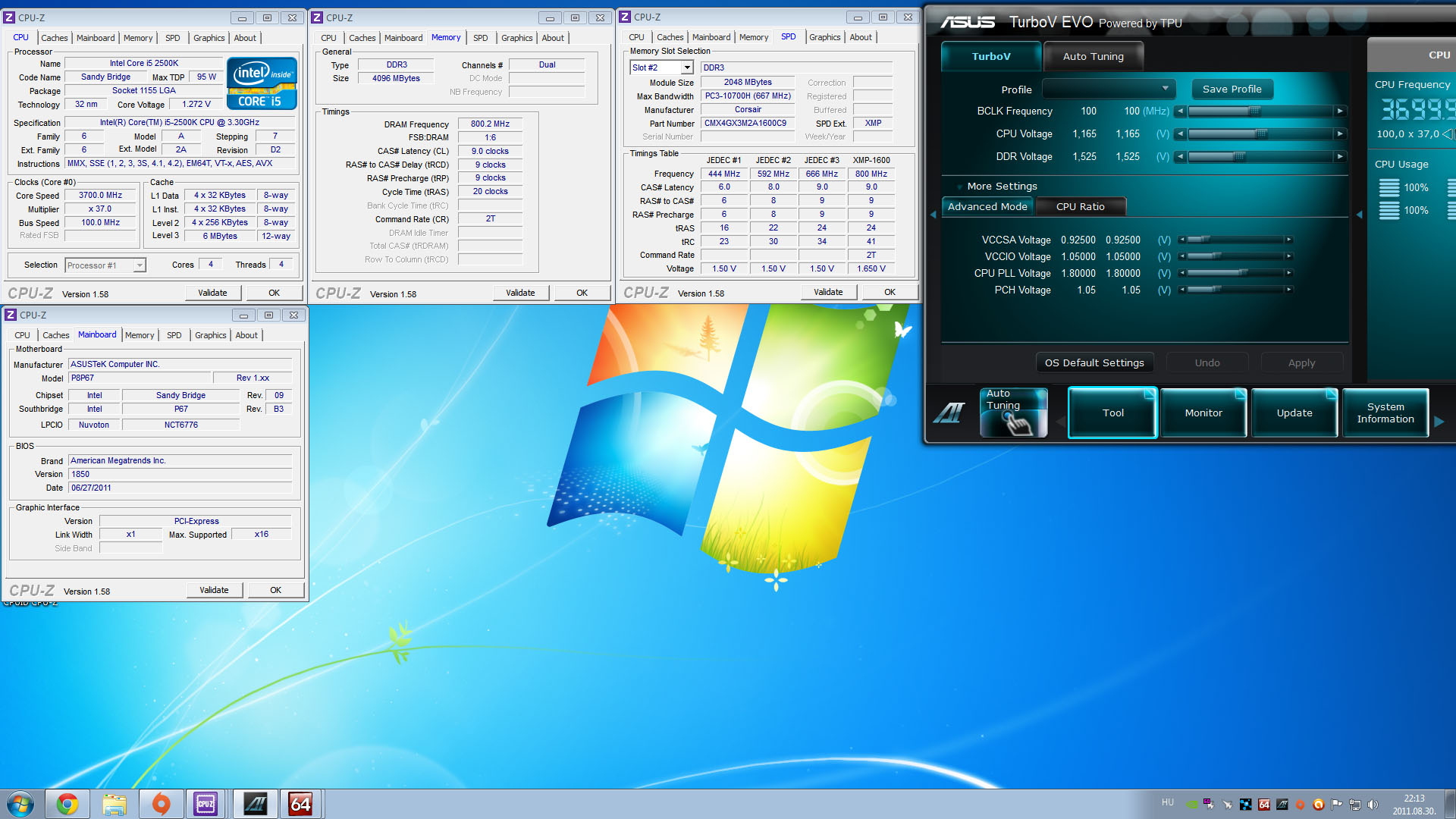Click the NVIDIA tray icon
The height and width of the screenshot is (819, 1456).
click(1192, 805)
